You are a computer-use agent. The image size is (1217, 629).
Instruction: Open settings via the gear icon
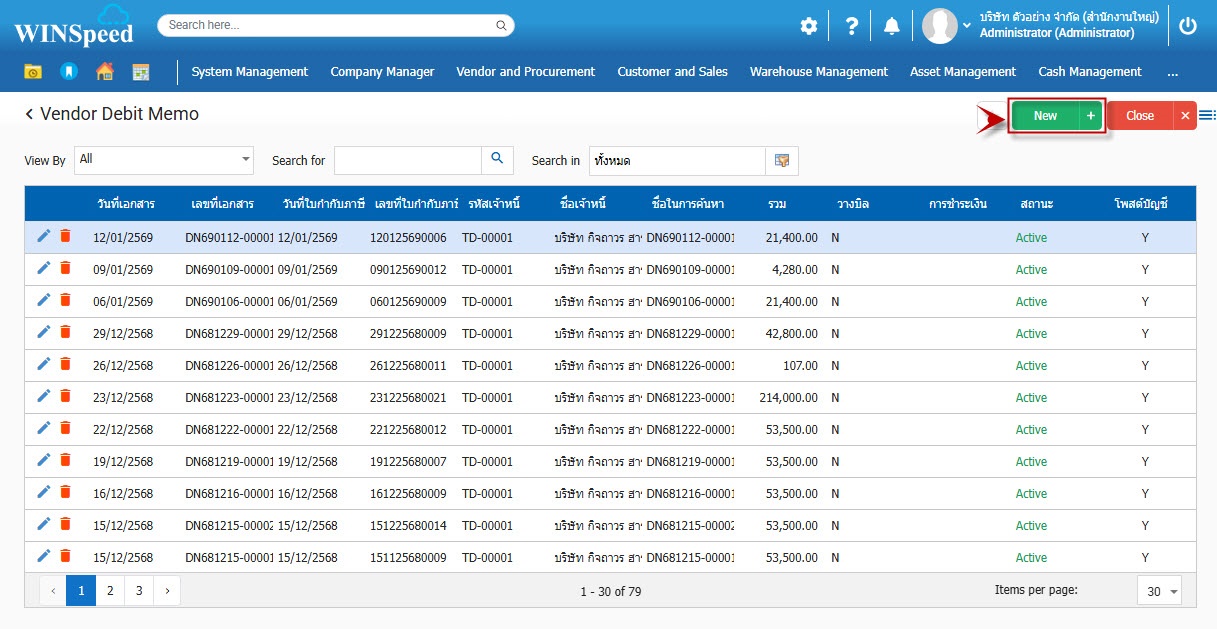[x=808, y=27]
